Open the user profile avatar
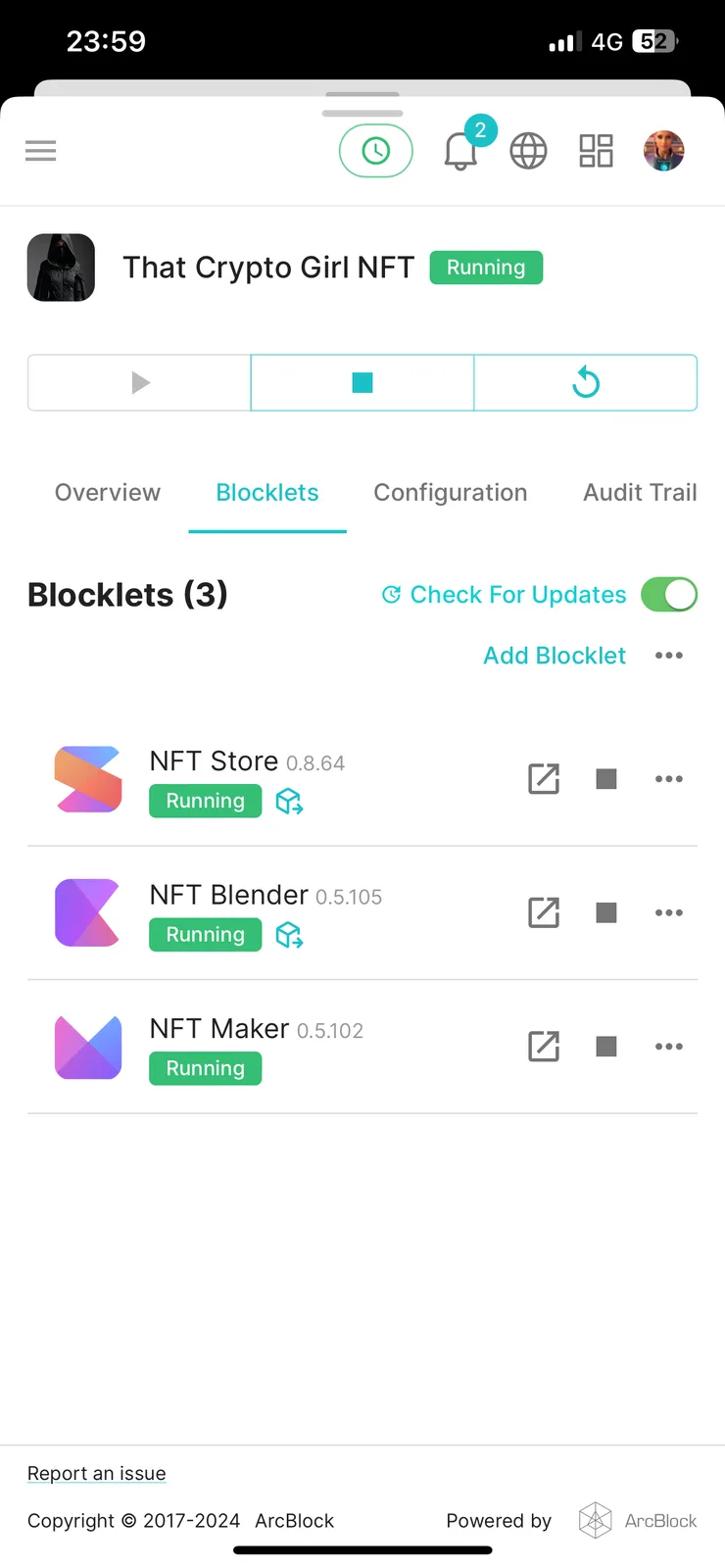 tap(663, 151)
